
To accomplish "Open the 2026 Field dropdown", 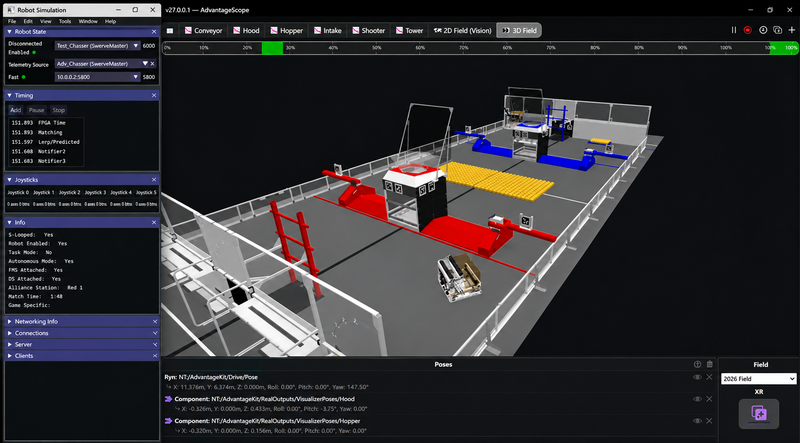I will pyautogui.click(x=759, y=379).
